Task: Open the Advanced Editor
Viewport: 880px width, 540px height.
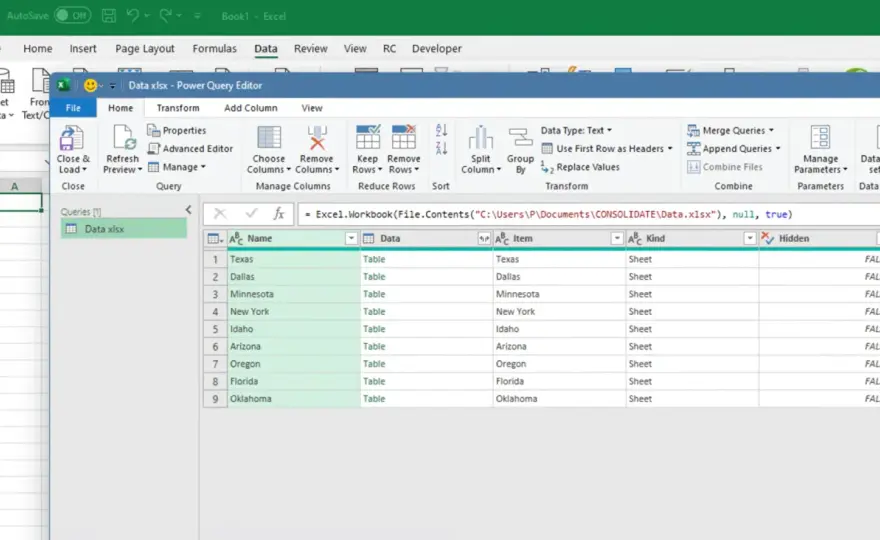Action: [190, 149]
